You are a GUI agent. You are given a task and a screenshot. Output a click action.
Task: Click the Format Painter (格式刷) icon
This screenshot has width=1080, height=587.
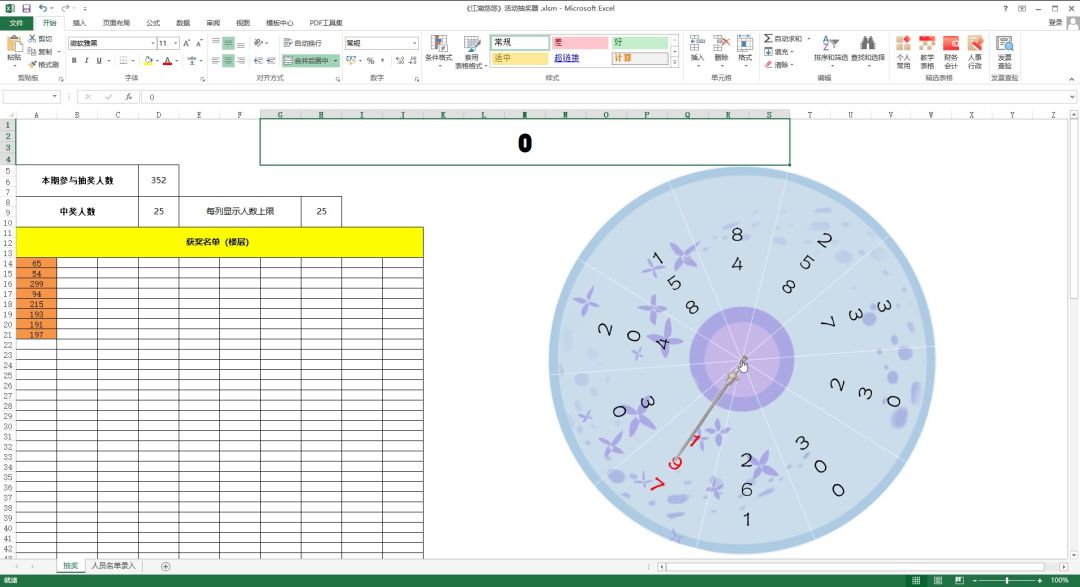click(33, 64)
